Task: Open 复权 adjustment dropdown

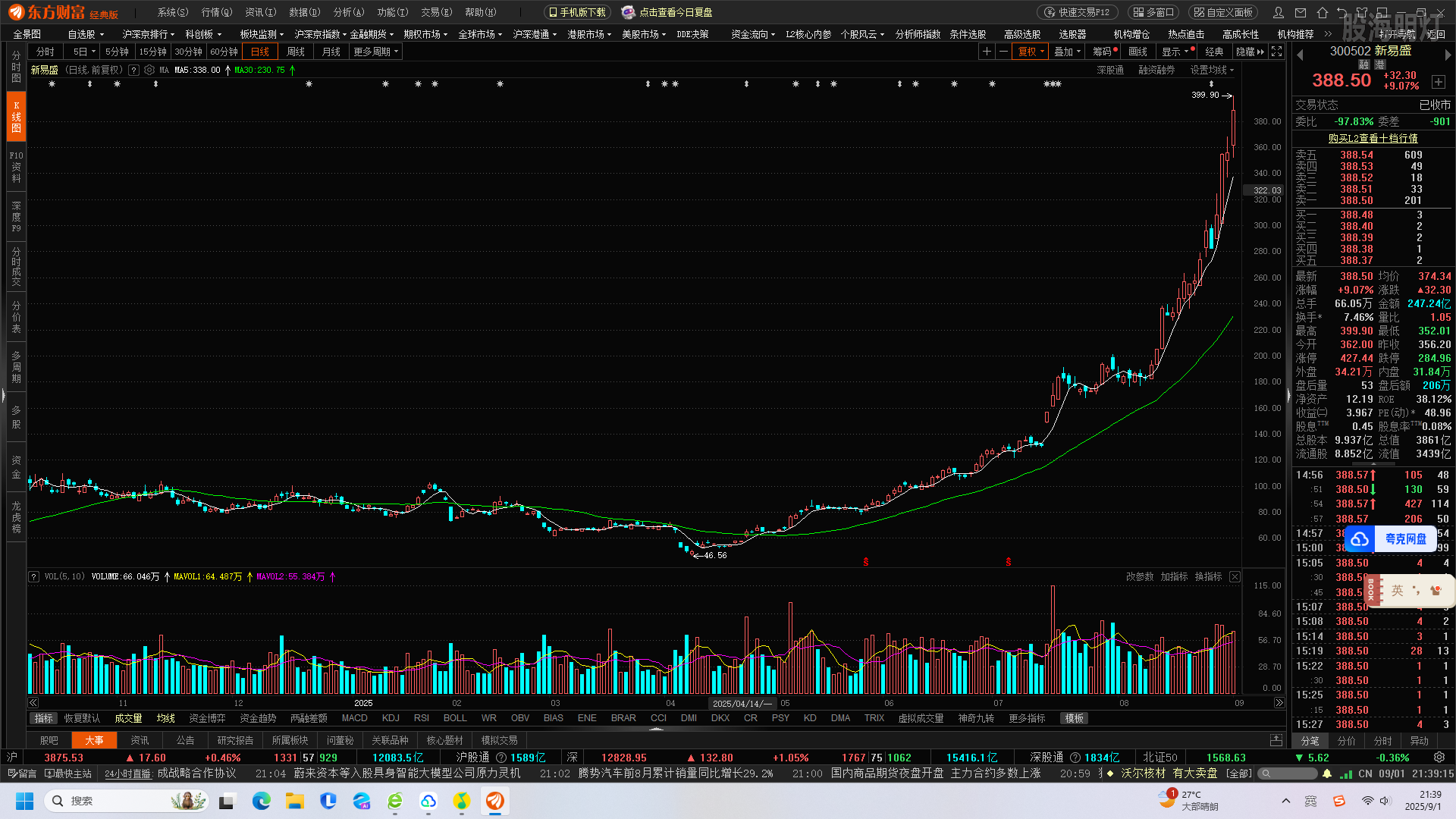Action: (x=1031, y=52)
